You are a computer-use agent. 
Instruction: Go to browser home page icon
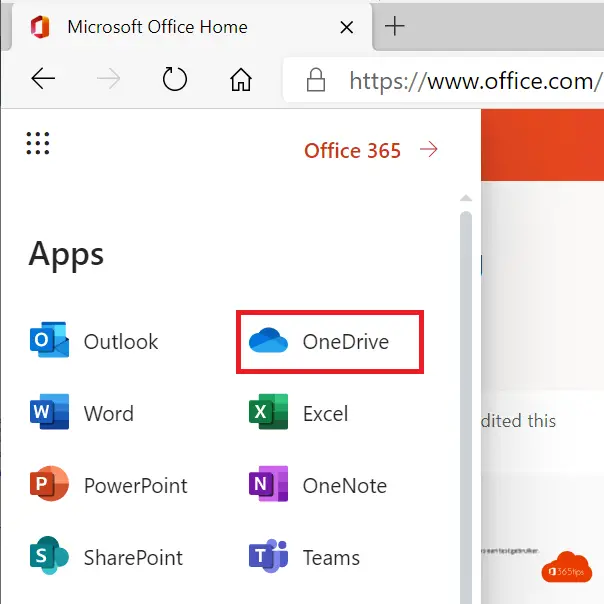pos(241,79)
